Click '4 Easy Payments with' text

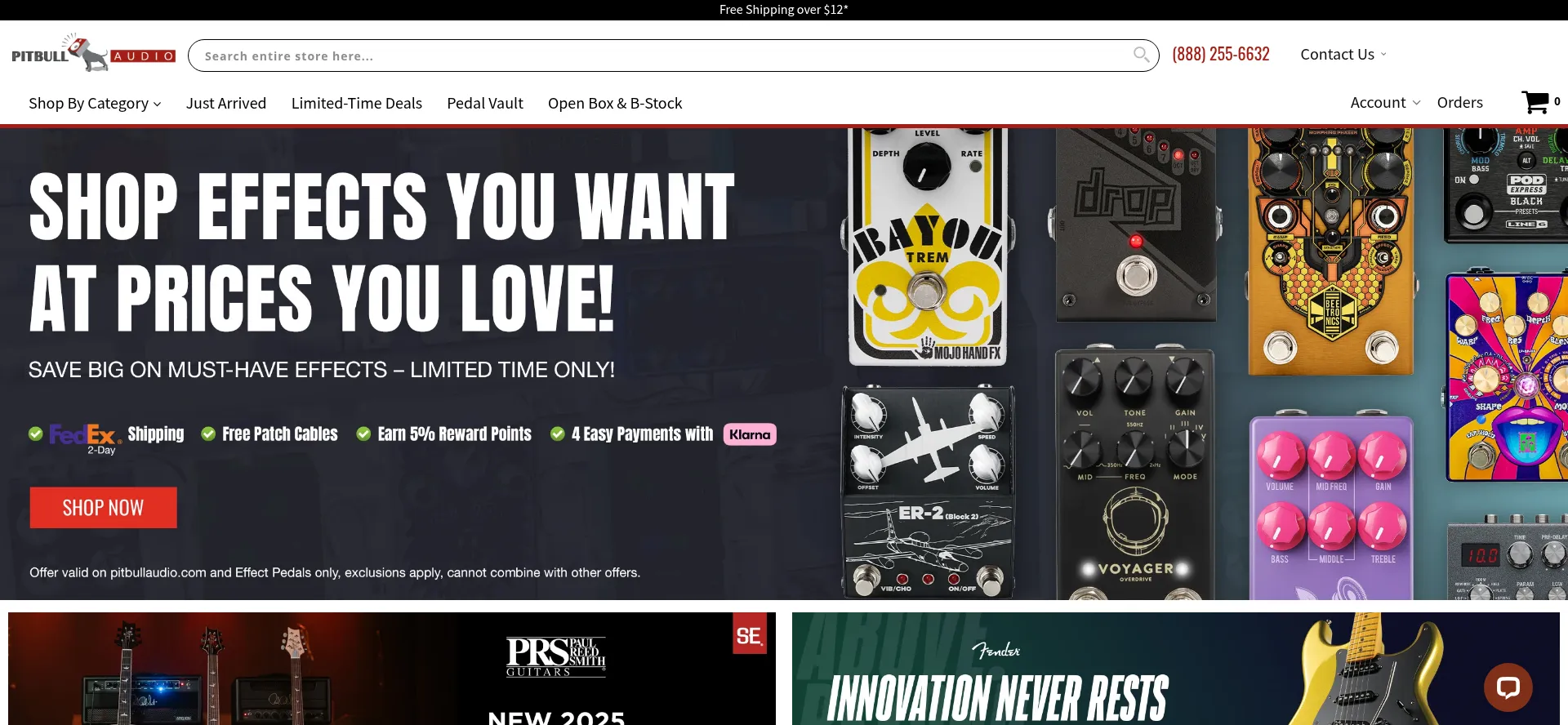point(642,434)
